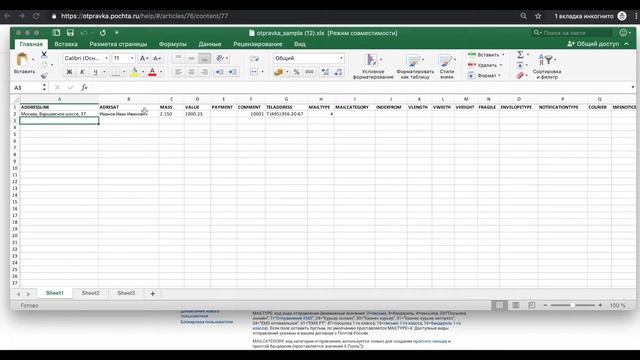
Task: Toggle Underline (Ч) formatting
Action: [95, 72]
